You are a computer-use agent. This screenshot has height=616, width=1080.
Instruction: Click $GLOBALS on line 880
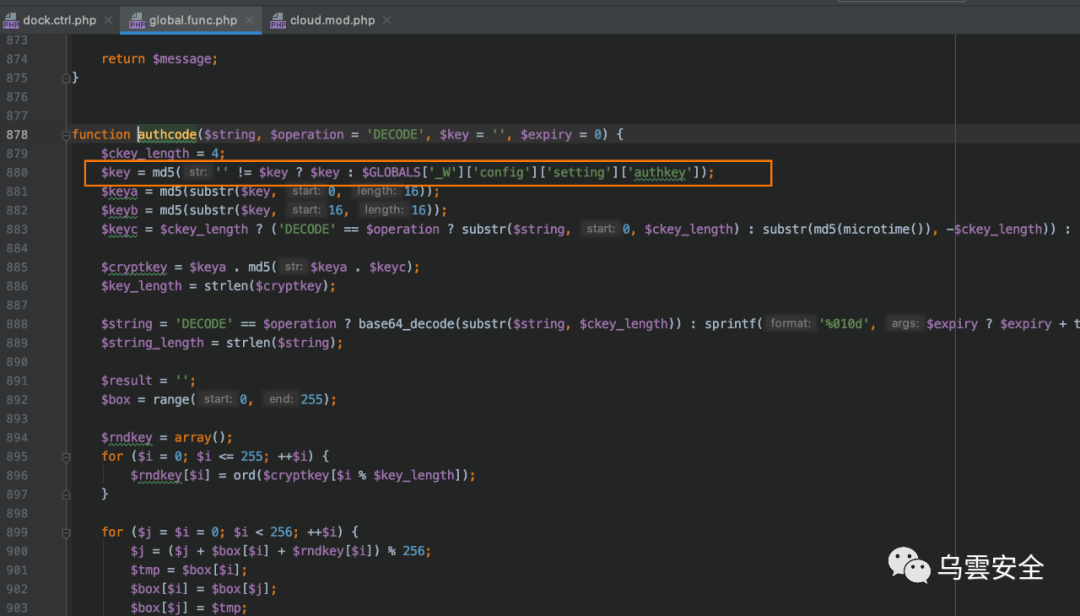(x=391, y=172)
